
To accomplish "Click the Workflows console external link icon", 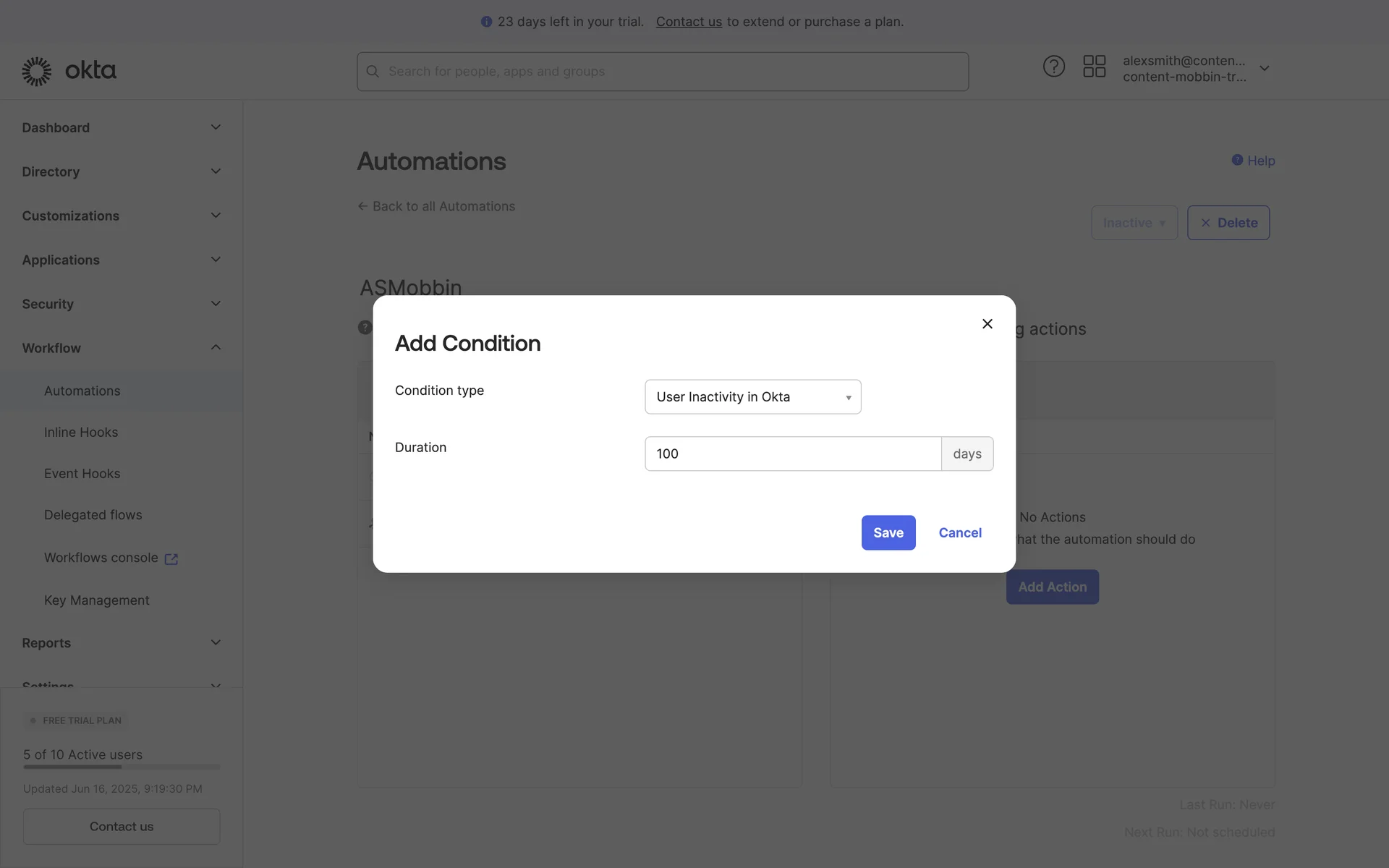I will click(x=171, y=558).
